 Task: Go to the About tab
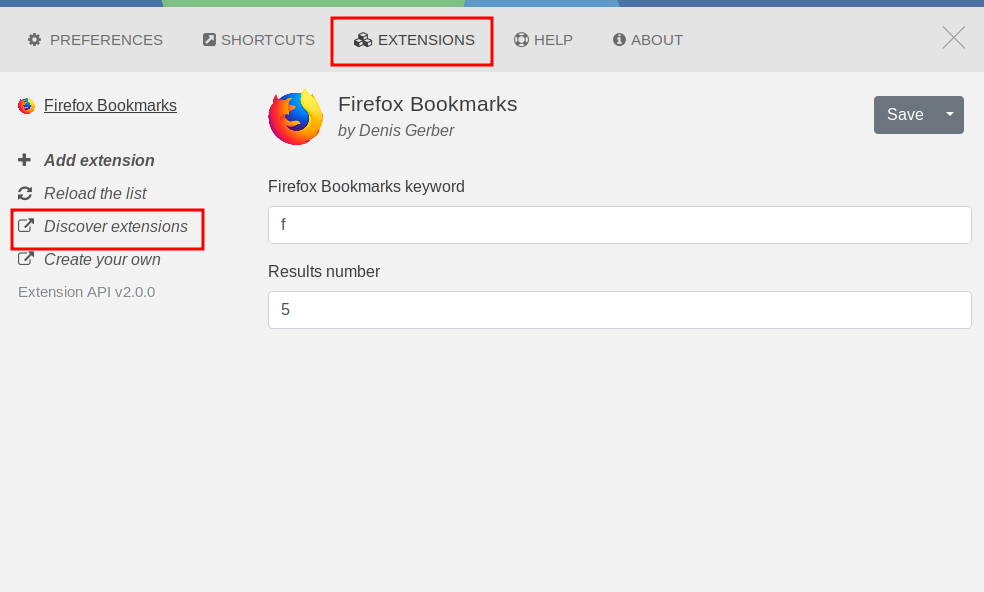(x=648, y=40)
